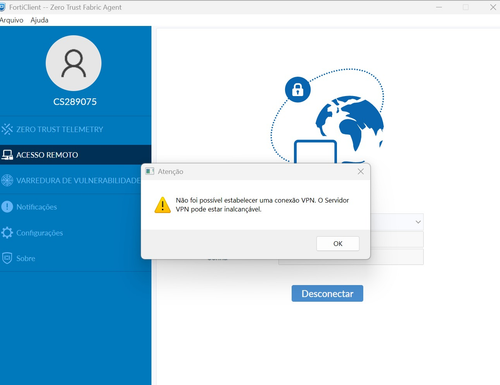Click the Notificações exclamation icon
Viewport: 500px width, 385px height.
pos(7,207)
